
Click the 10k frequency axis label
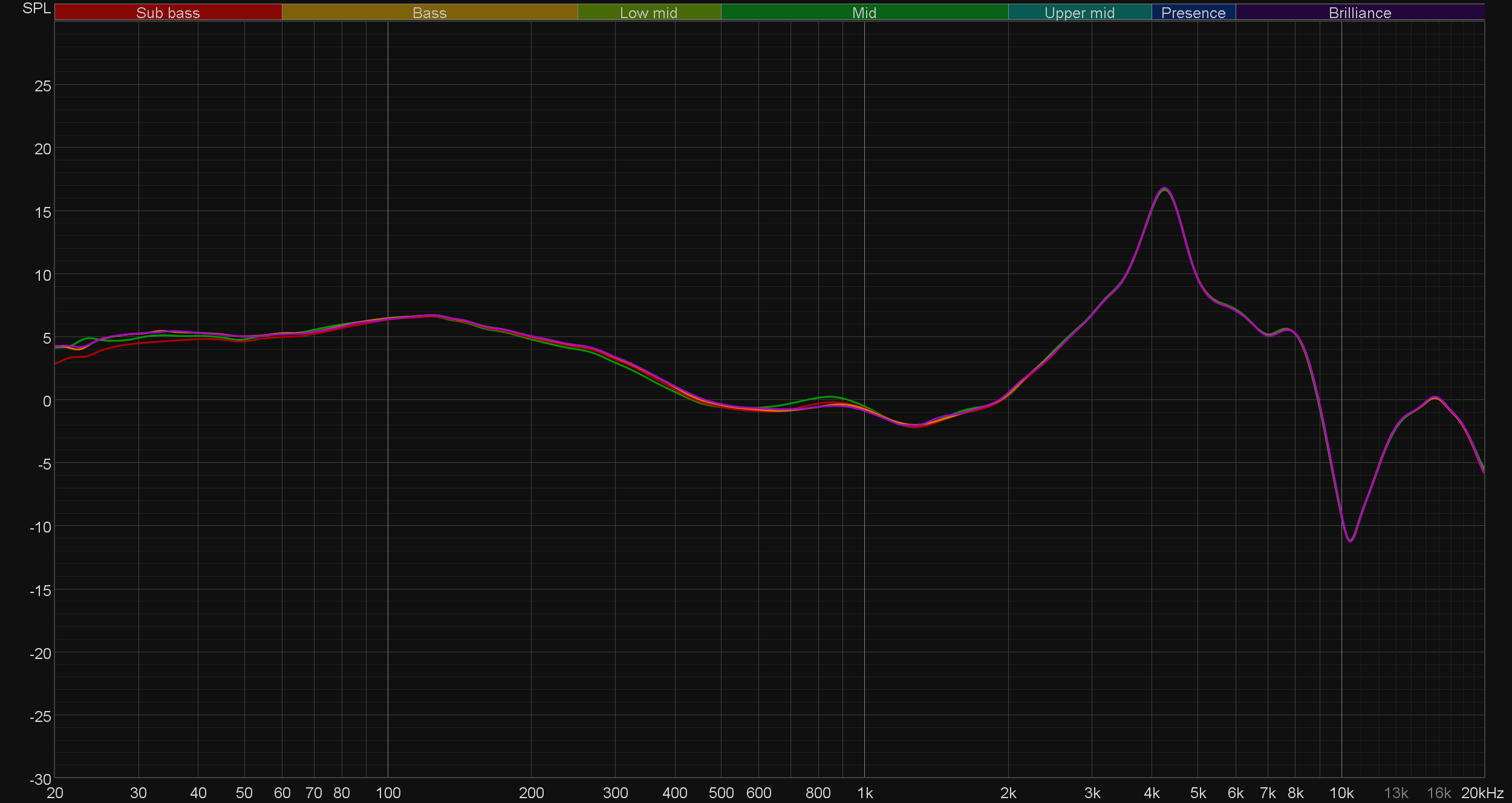(1341, 793)
